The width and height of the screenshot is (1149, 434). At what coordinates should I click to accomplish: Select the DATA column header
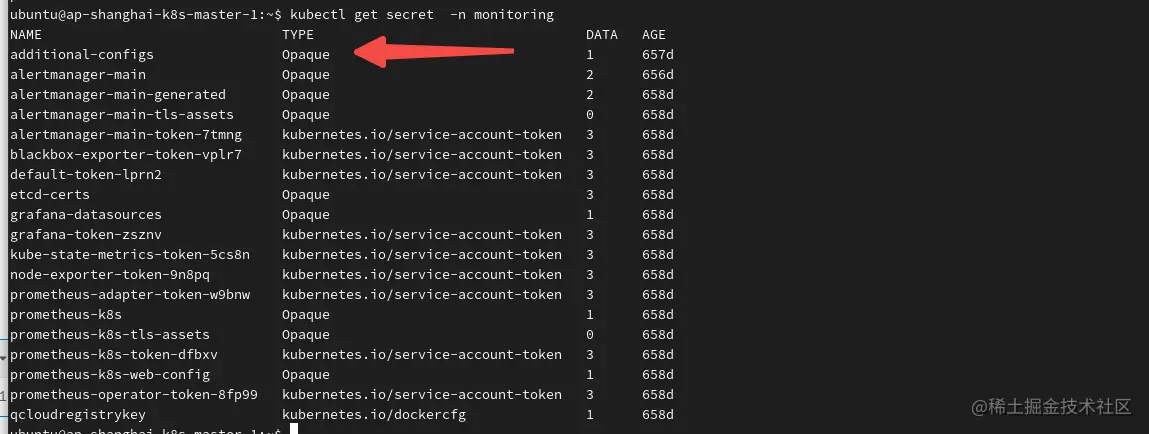[x=602, y=34]
